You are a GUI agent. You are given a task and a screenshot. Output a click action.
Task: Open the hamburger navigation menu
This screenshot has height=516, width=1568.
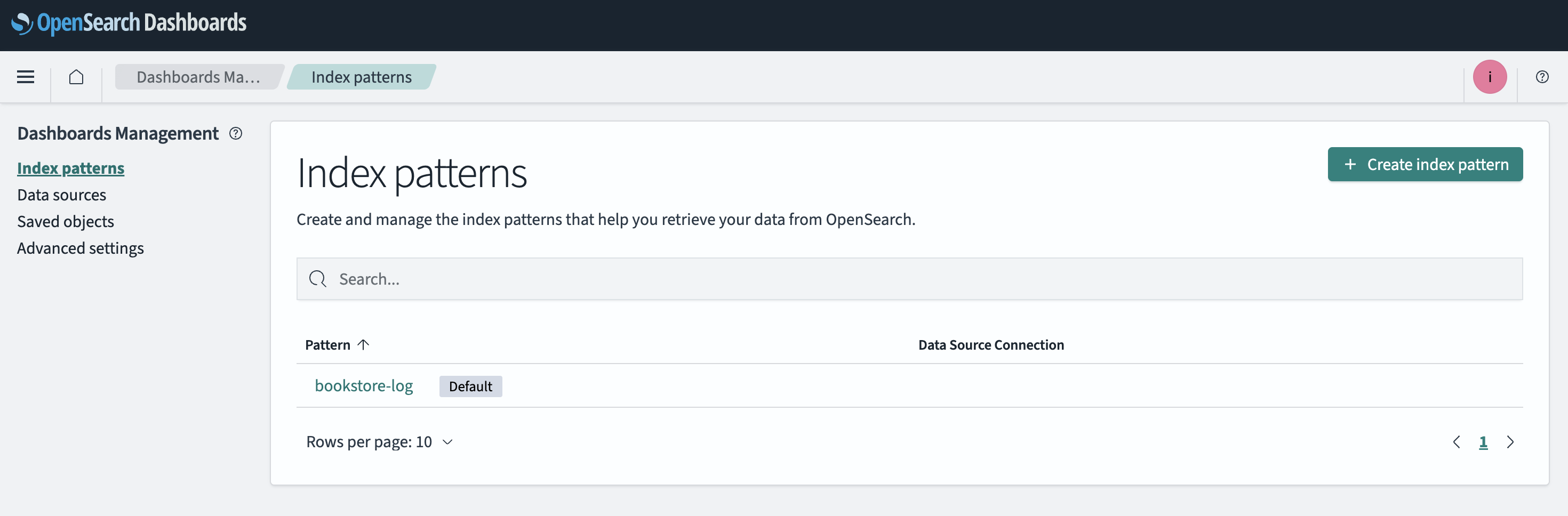click(x=26, y=77)
